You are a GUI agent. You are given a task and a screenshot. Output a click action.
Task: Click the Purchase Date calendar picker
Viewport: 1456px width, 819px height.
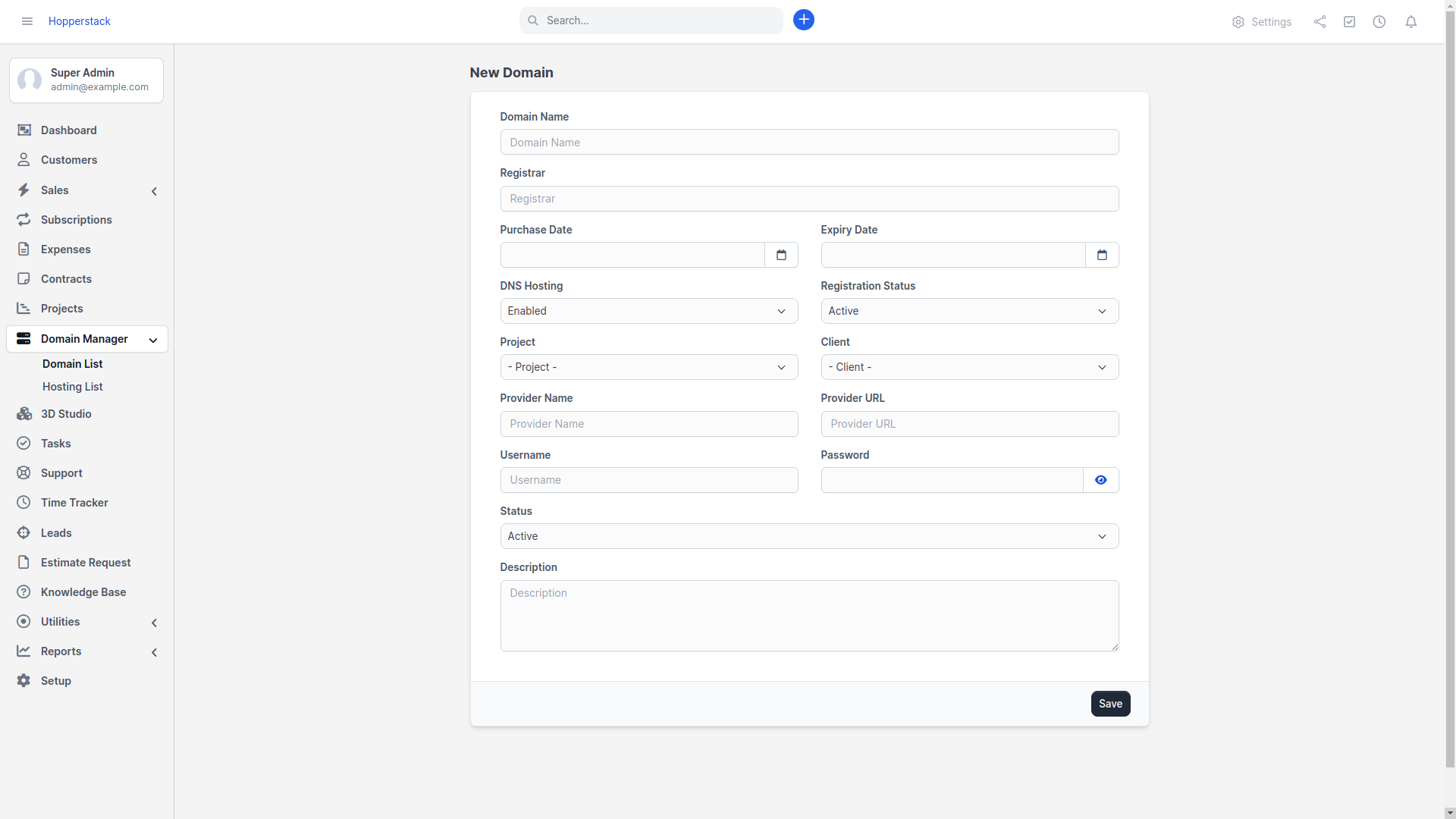coord(781,255)
